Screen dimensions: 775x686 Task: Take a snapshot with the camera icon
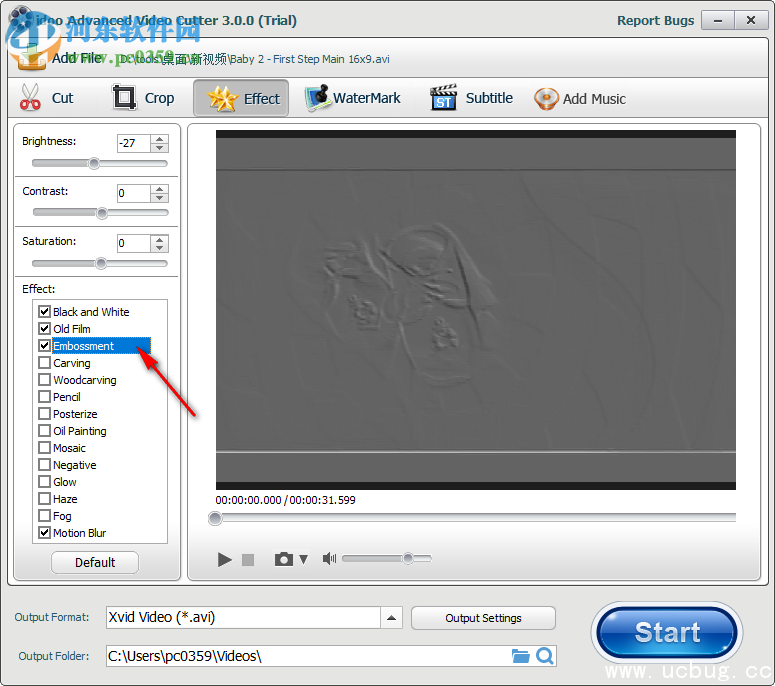point(284,559)
